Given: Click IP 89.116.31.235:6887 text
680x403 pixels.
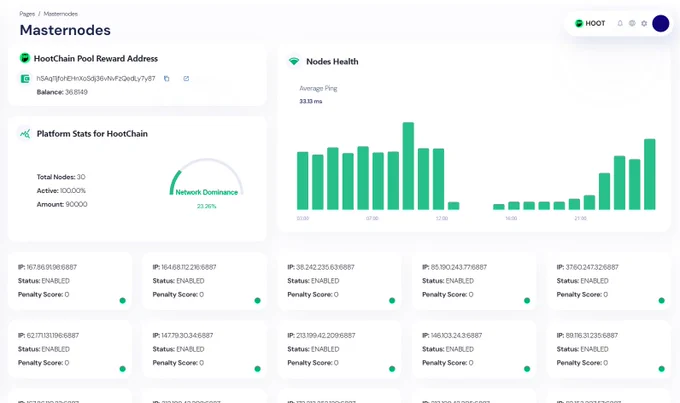Looking at the screenshot, I should point(592,335).
